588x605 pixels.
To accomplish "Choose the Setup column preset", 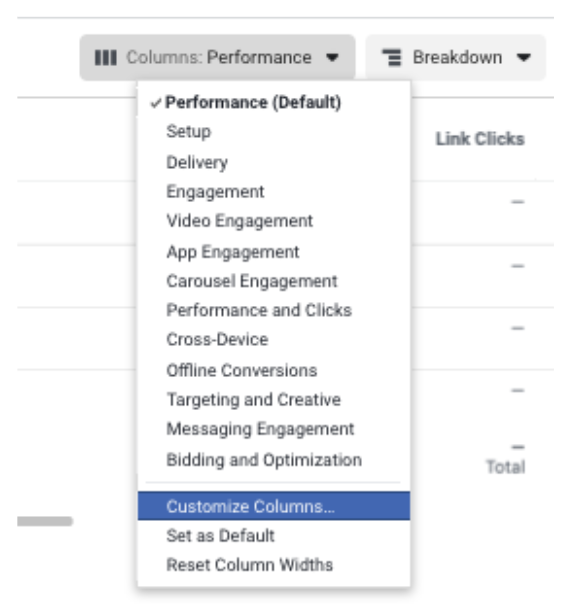I will [274, 132].
